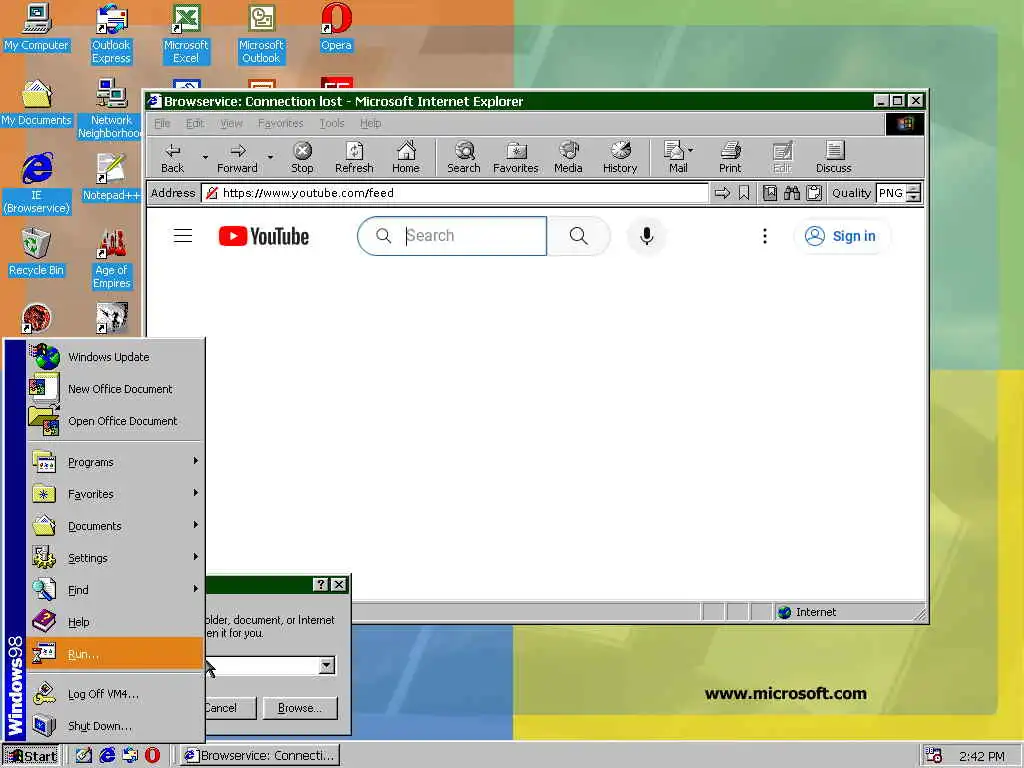Click the Internet Explorer quick launch icon
Image resolution: width=1024 pixels, height=768 pixels.
click(106, 756)
